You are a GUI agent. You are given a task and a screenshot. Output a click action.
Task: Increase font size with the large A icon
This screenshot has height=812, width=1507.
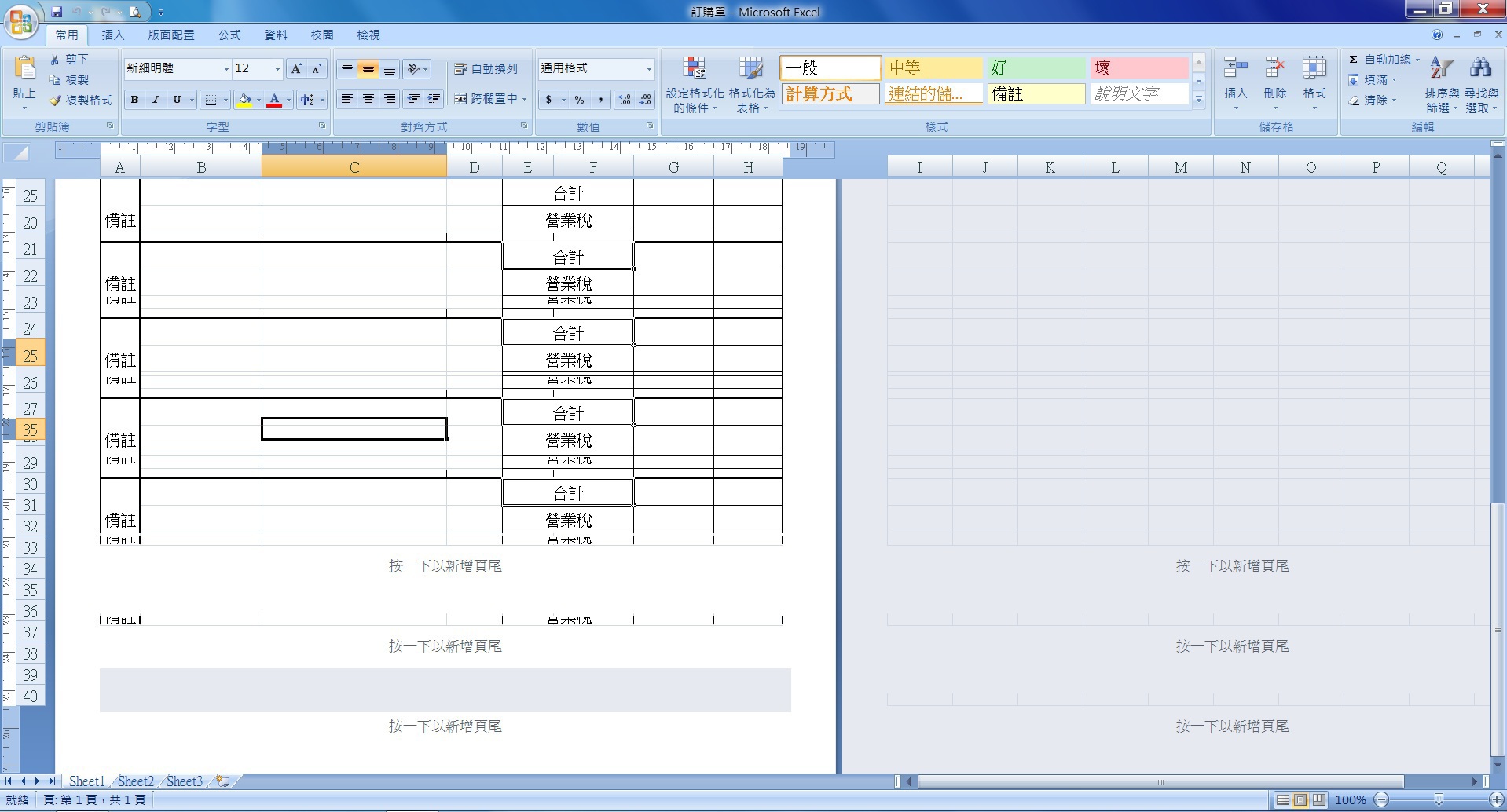[x=296, y=69]
